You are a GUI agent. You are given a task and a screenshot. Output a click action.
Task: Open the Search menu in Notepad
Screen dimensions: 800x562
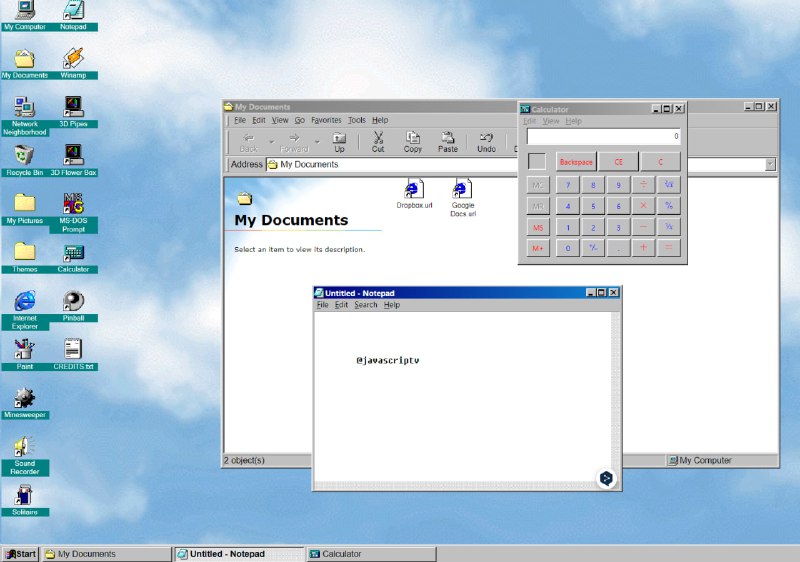coord(366,305)
